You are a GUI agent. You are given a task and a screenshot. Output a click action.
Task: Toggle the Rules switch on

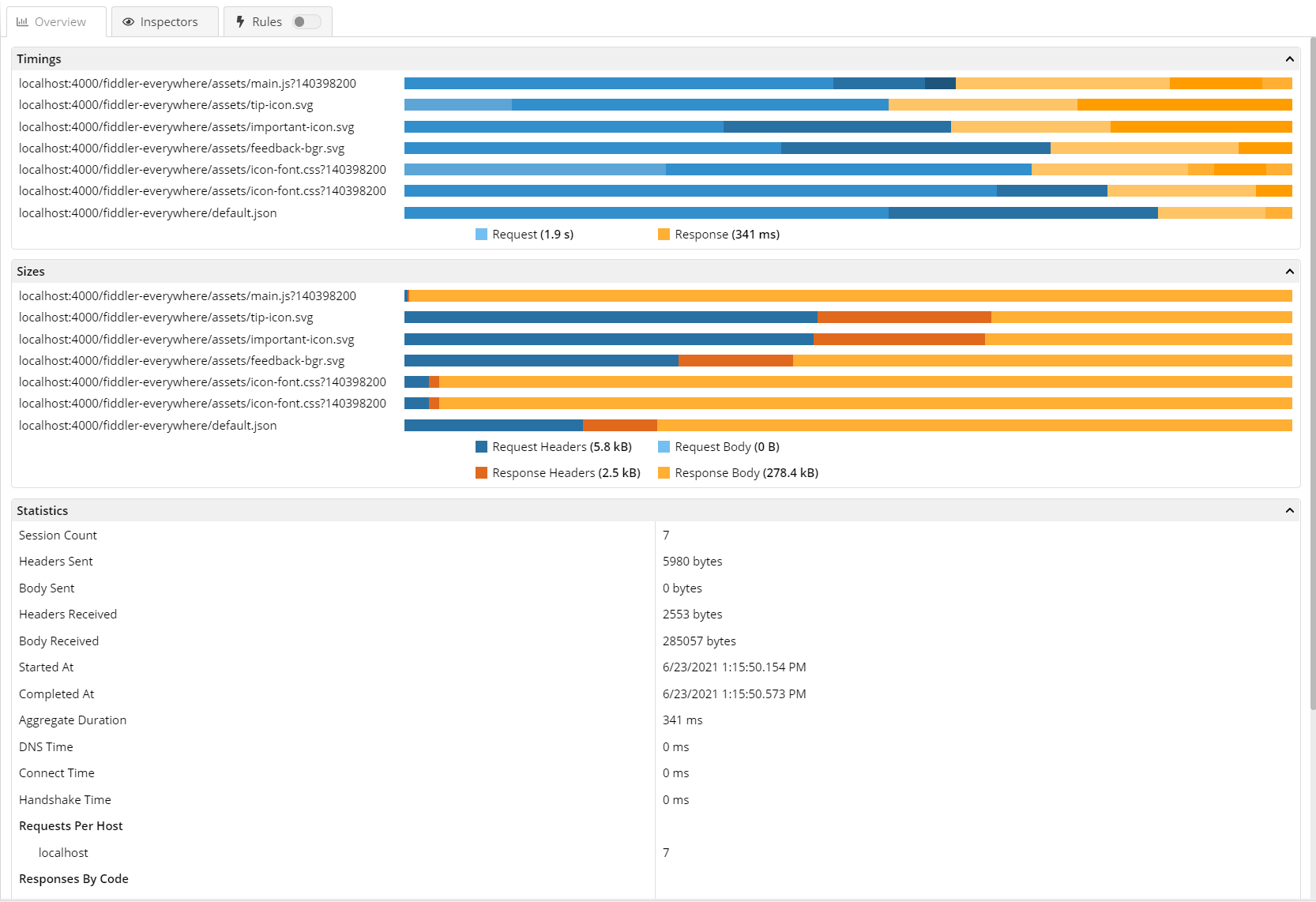coord(306,22)
